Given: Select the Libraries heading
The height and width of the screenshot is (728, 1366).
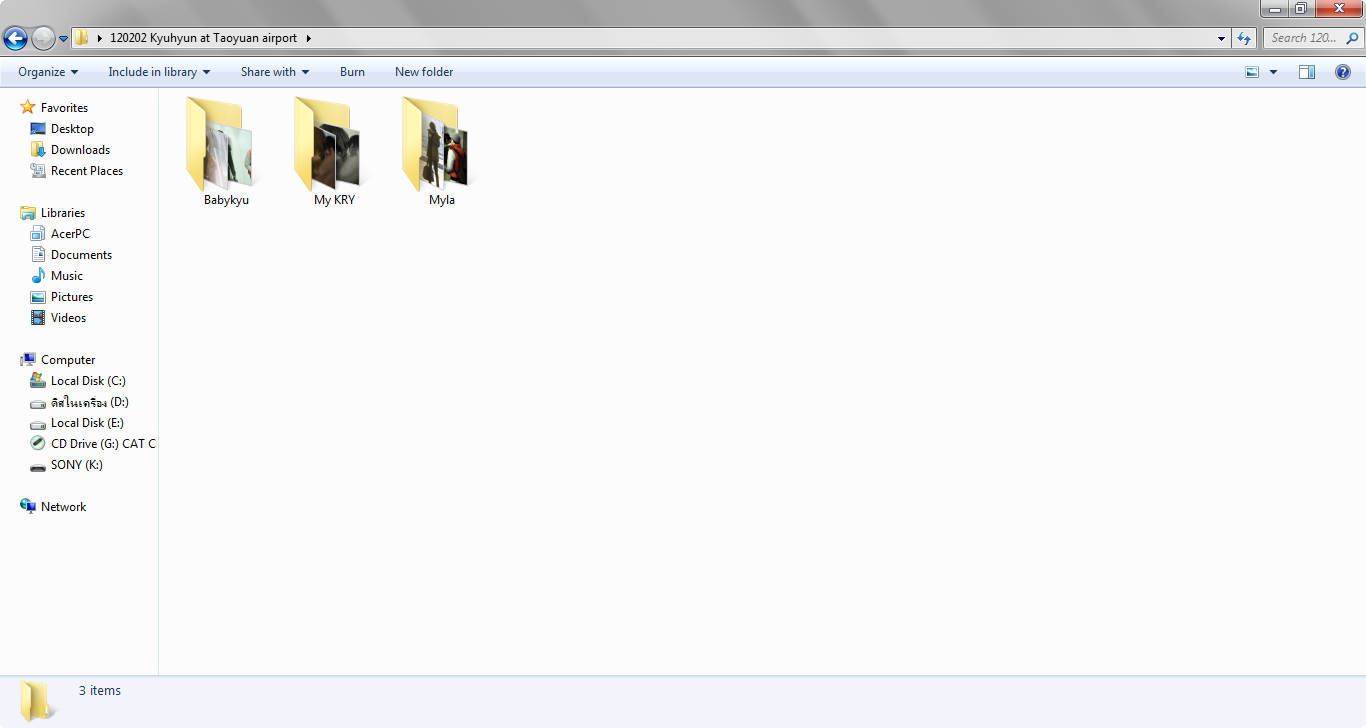Looking at the screenshot, I should [63, 213].
